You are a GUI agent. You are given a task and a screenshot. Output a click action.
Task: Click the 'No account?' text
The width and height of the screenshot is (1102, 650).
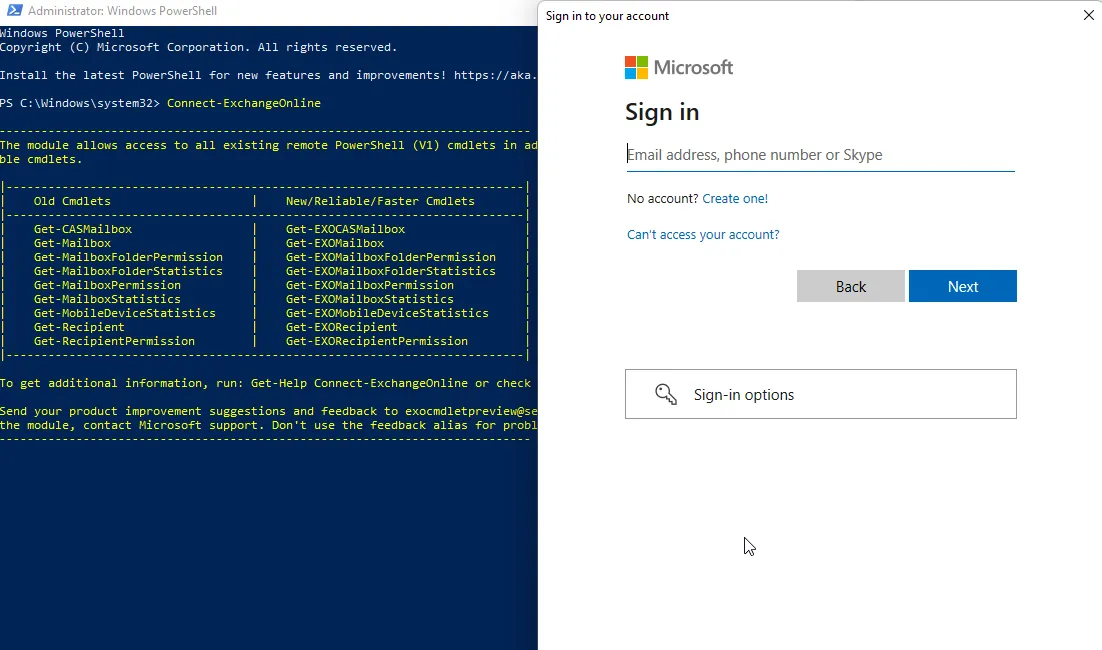tap(662, 198)
